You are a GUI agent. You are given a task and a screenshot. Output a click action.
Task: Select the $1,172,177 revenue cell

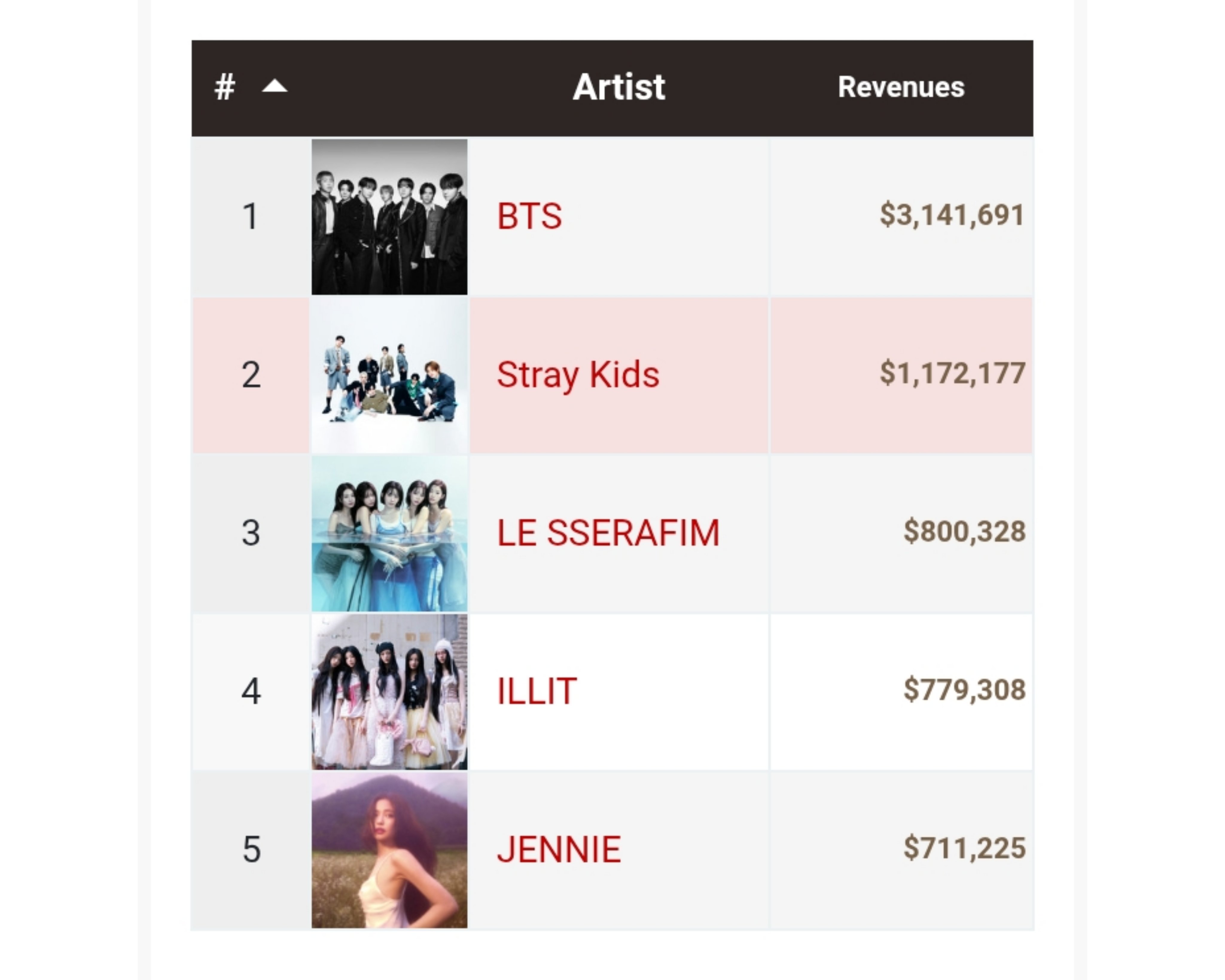click(x=901, y=375)
